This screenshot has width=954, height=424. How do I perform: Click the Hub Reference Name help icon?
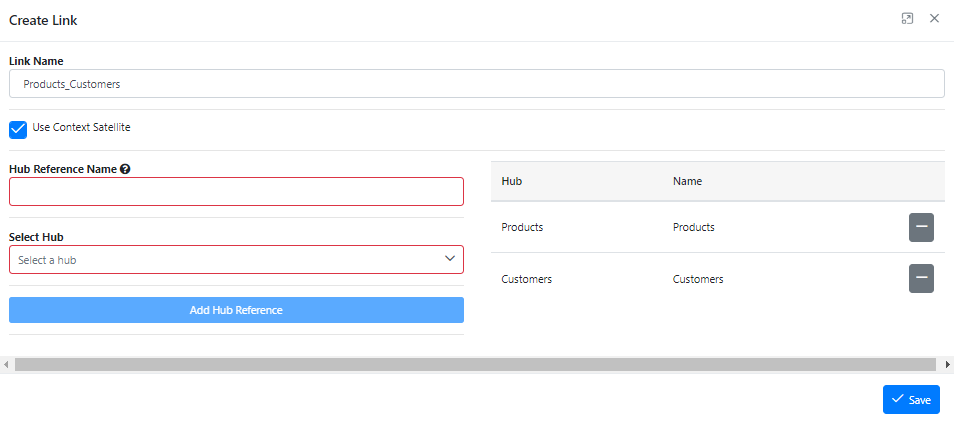125,169
